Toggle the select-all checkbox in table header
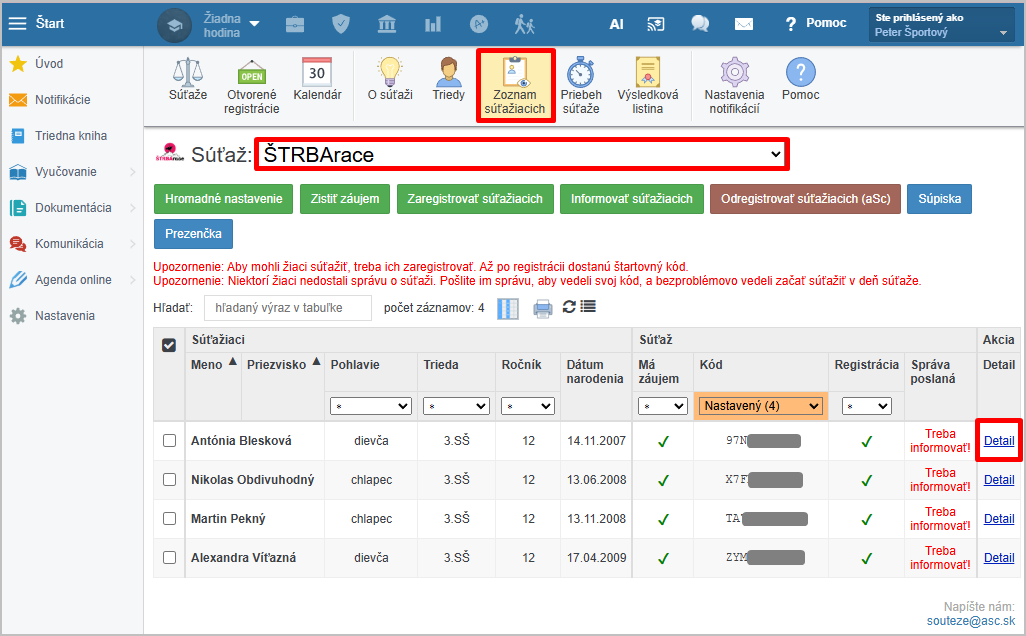 [169, 345]
